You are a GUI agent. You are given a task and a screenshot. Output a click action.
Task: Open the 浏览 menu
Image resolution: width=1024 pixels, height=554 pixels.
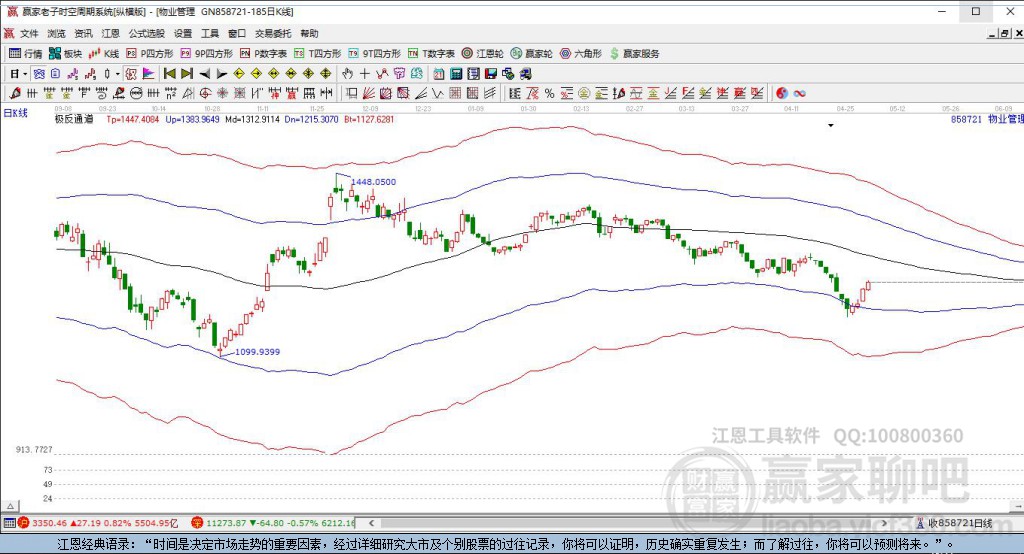56,33
